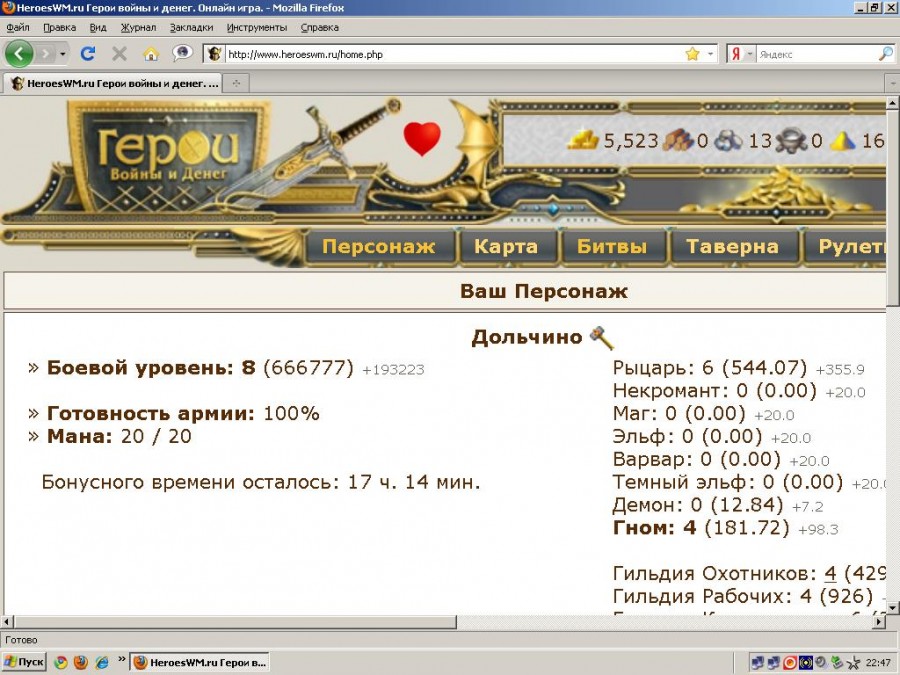
Task: Click the Гильдия Охотников level 4 link
Action: click(x=830, y=573)
